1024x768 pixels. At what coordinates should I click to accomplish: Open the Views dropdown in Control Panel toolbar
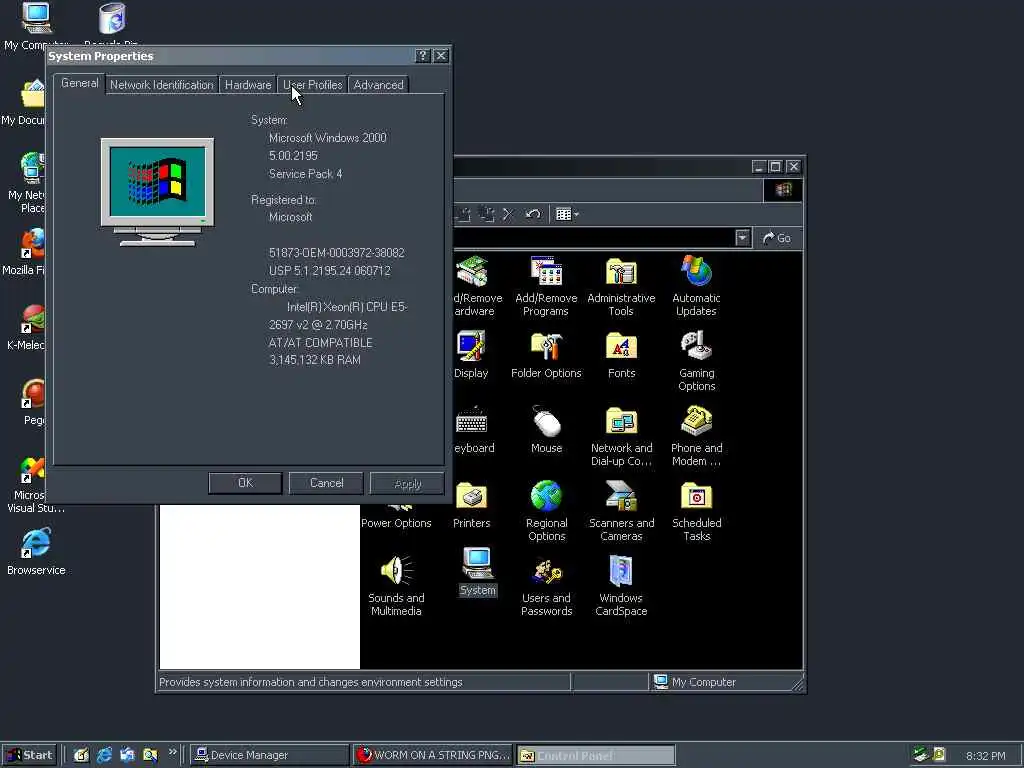pyautogui.click(x=567, y=214)
